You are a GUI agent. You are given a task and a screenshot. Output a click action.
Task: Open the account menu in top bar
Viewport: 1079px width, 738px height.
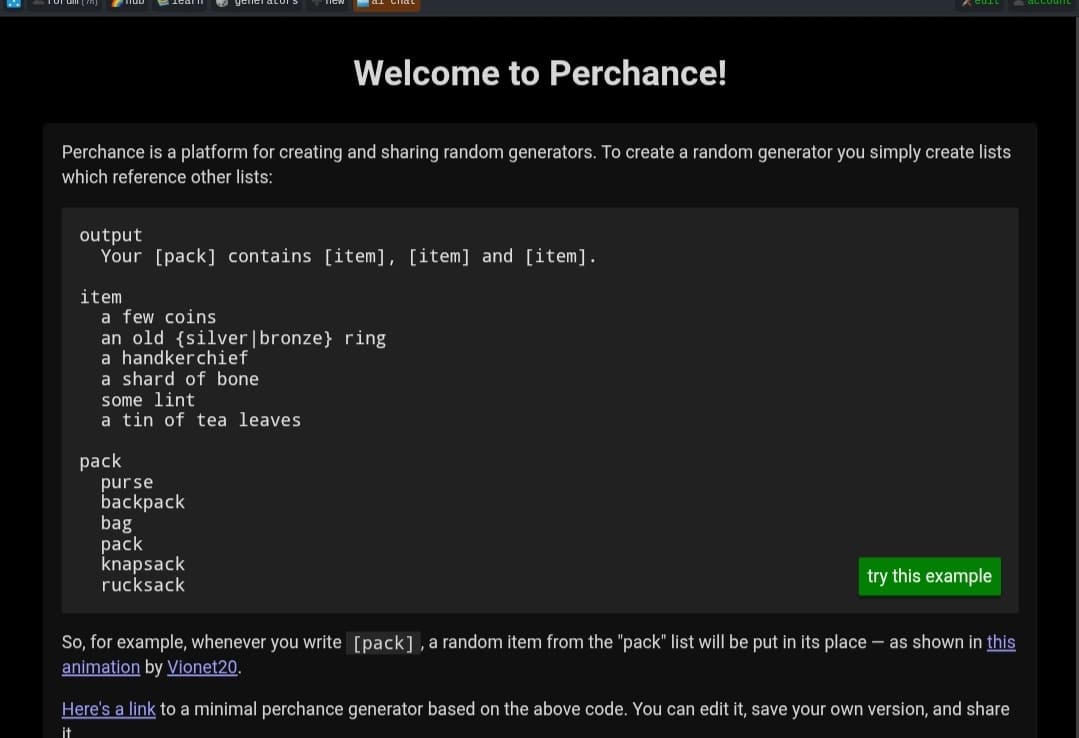tap(1042, 3)
